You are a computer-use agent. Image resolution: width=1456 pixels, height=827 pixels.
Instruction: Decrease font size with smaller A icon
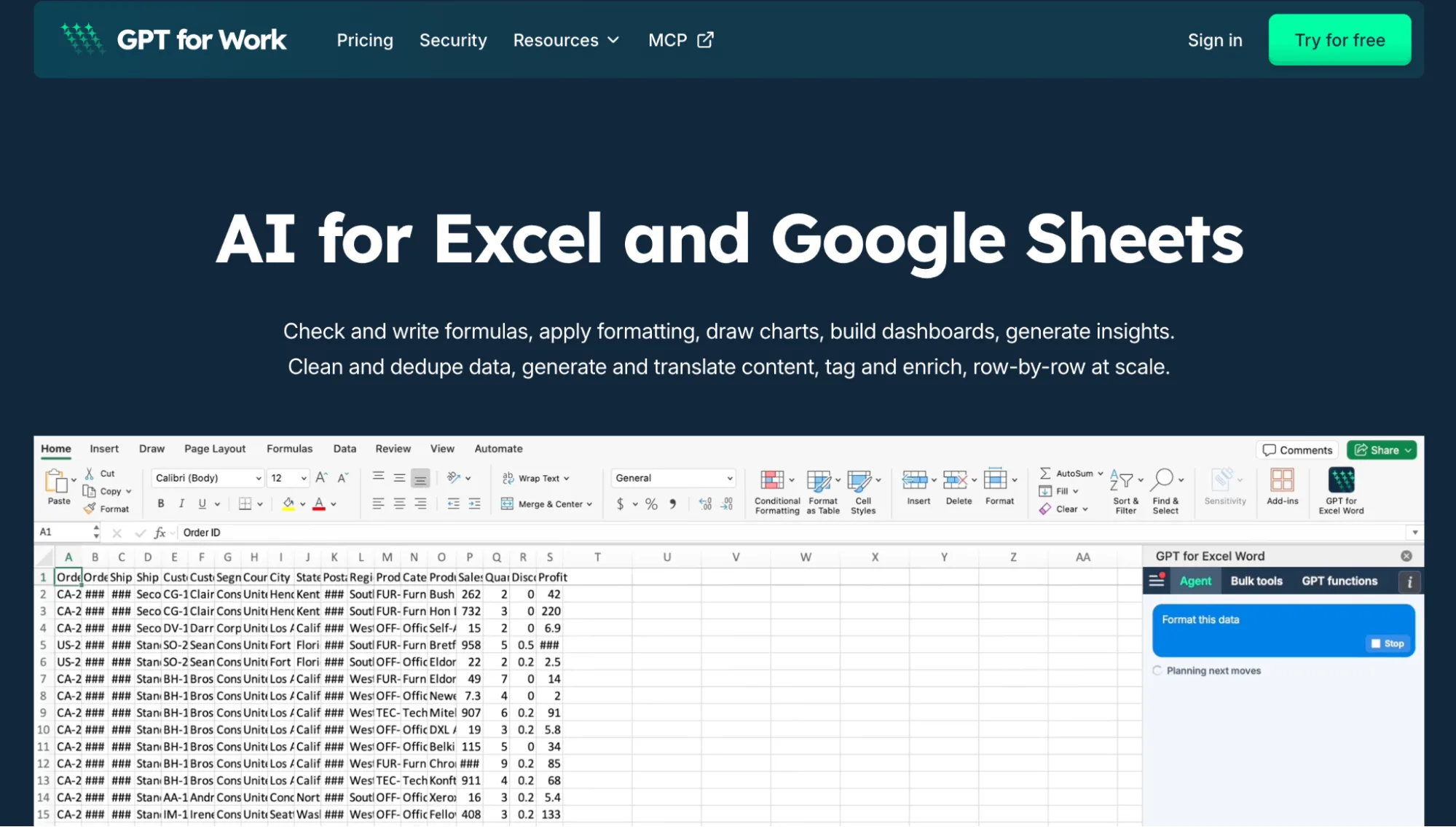343,477
